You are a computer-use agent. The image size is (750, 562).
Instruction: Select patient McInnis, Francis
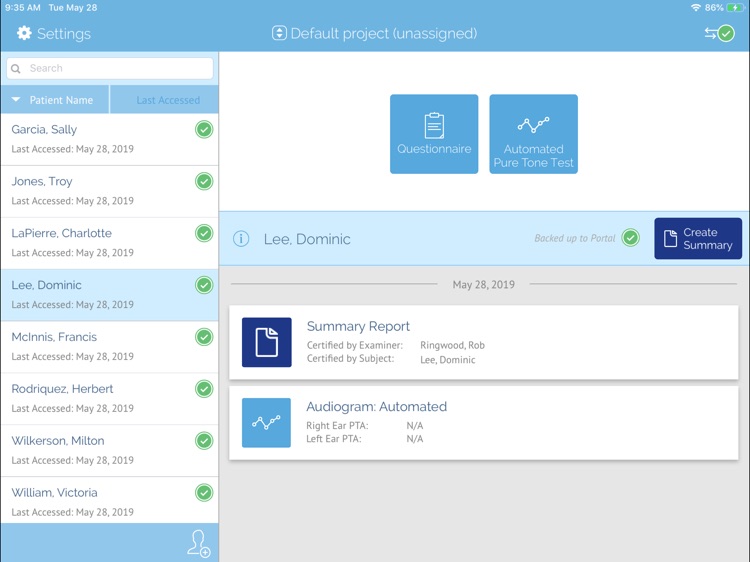110,347
